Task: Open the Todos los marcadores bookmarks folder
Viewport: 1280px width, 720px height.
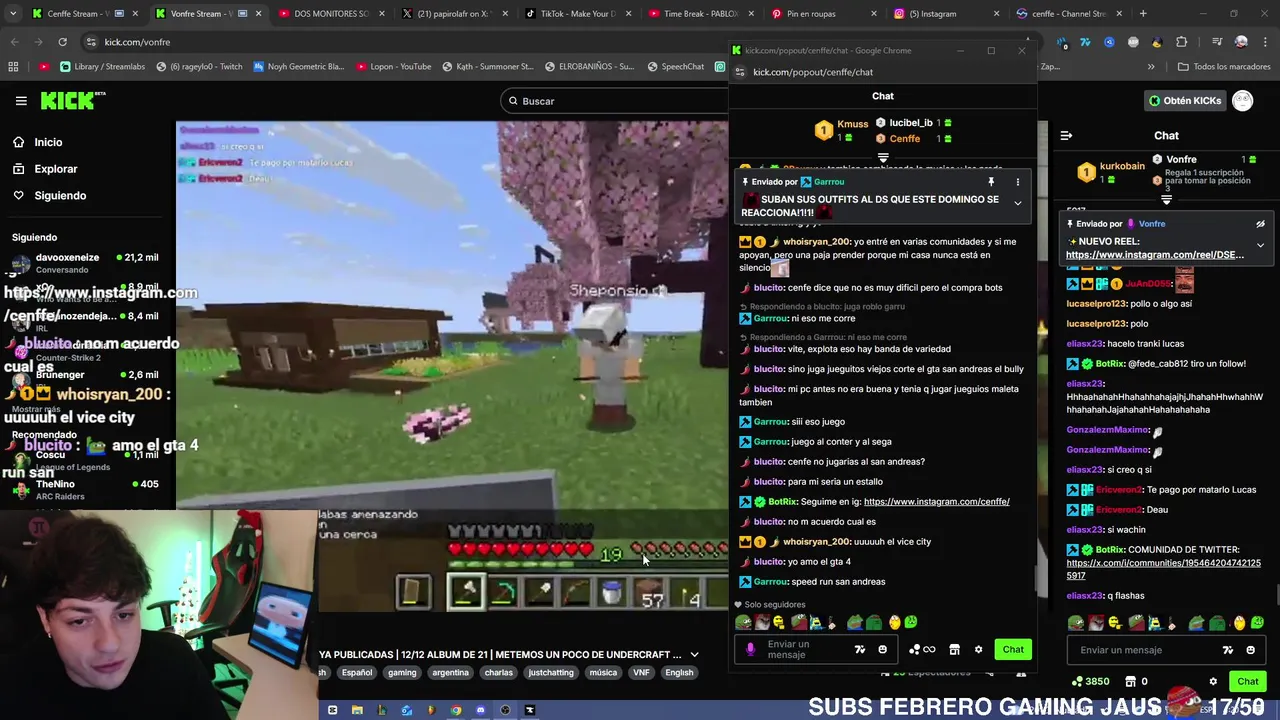Action: click(1224, 66)
